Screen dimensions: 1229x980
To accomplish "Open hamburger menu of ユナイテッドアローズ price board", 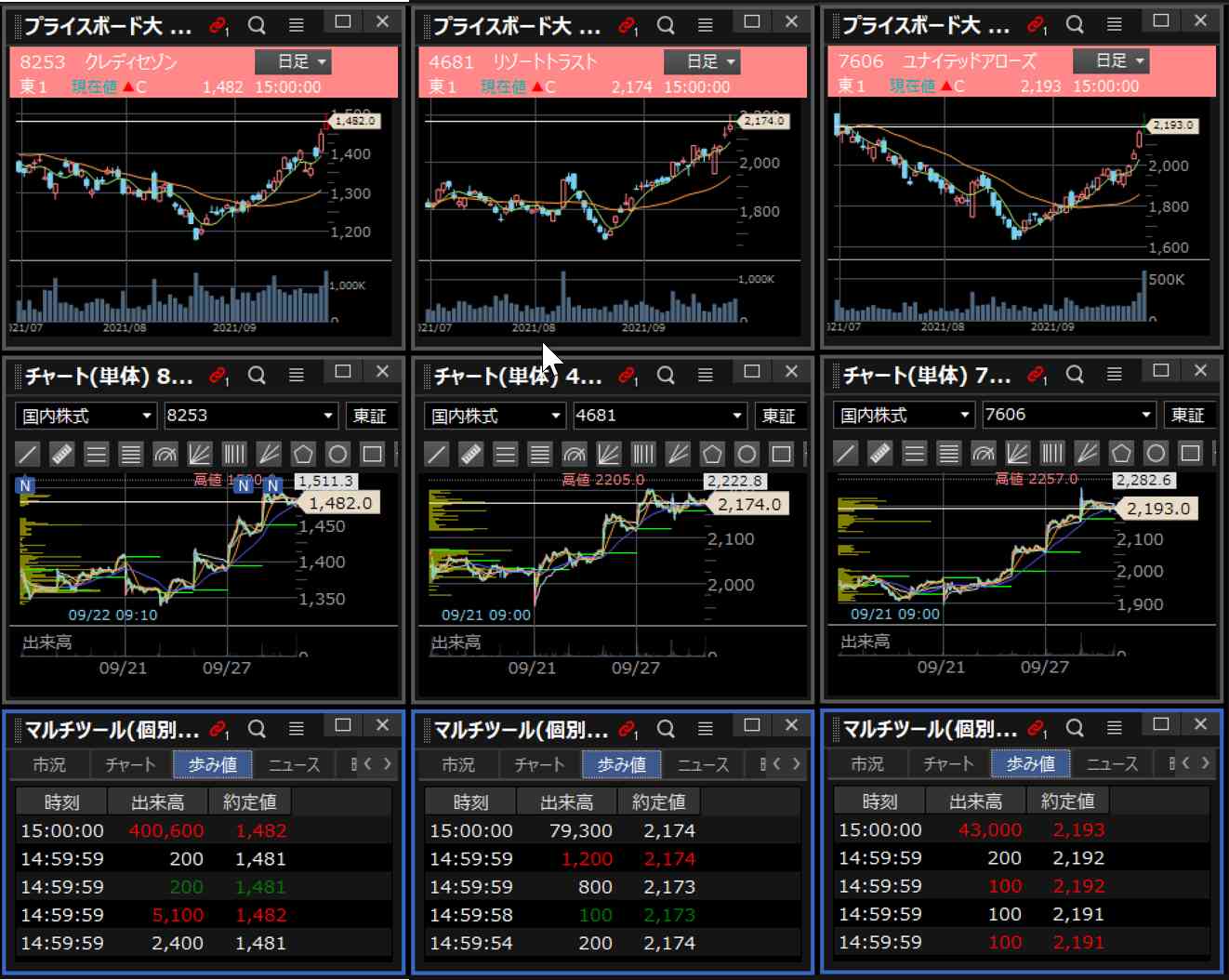I will pos(1114,25).
